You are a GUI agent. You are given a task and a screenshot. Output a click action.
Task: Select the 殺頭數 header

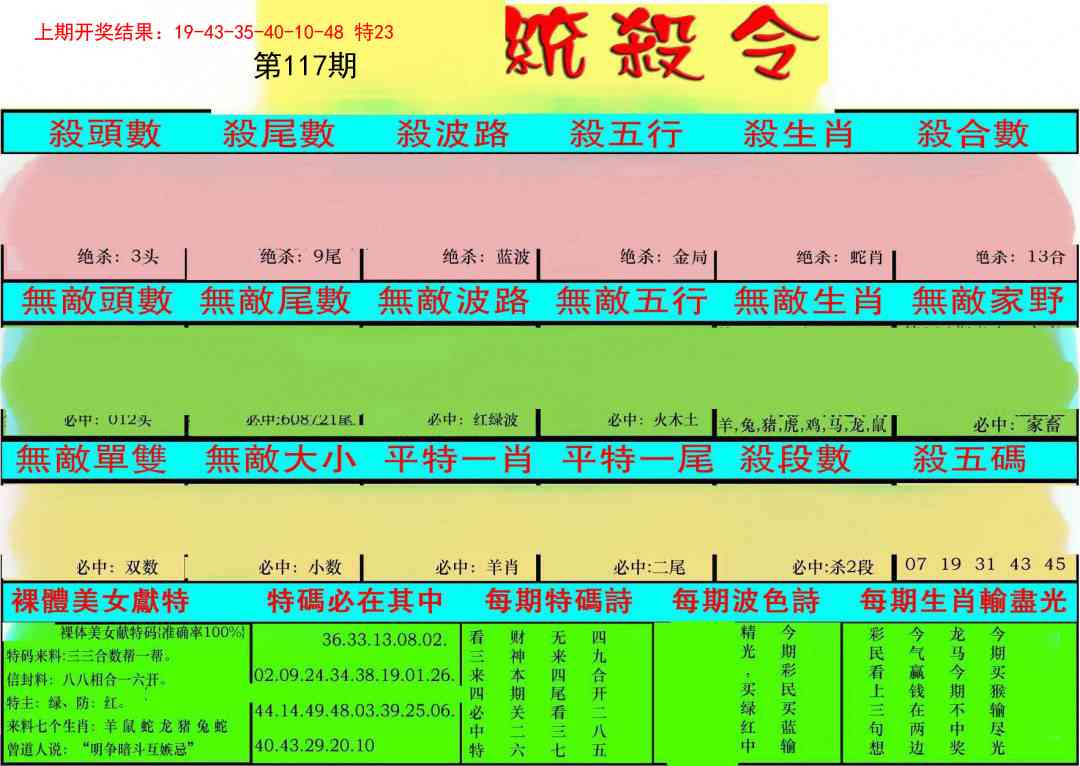click(105, 133)
